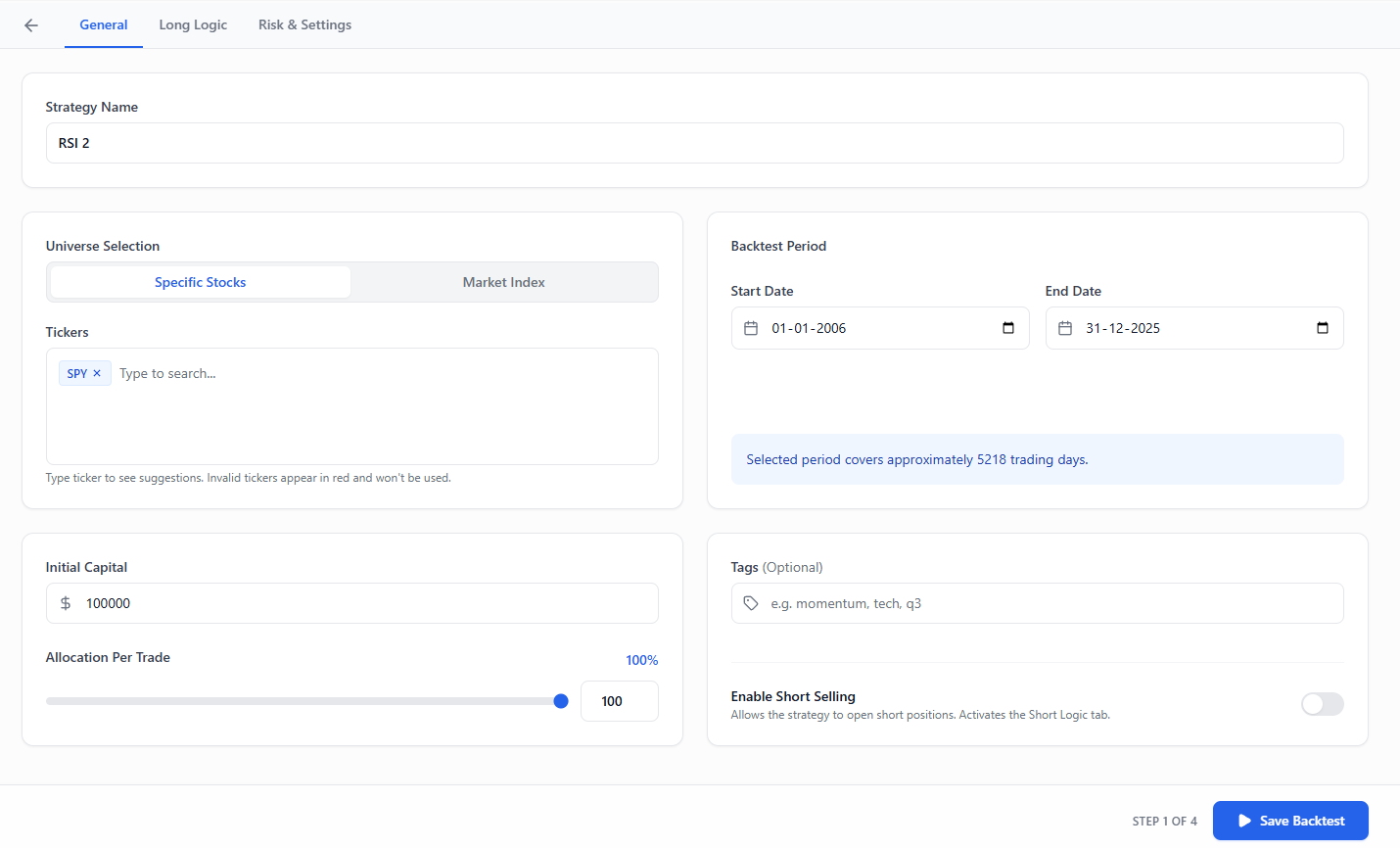Image resolution: width=1400 pixels, height=848 pixels.
Task: Open the Risk & Settings tab
Action: coord(304,24)
